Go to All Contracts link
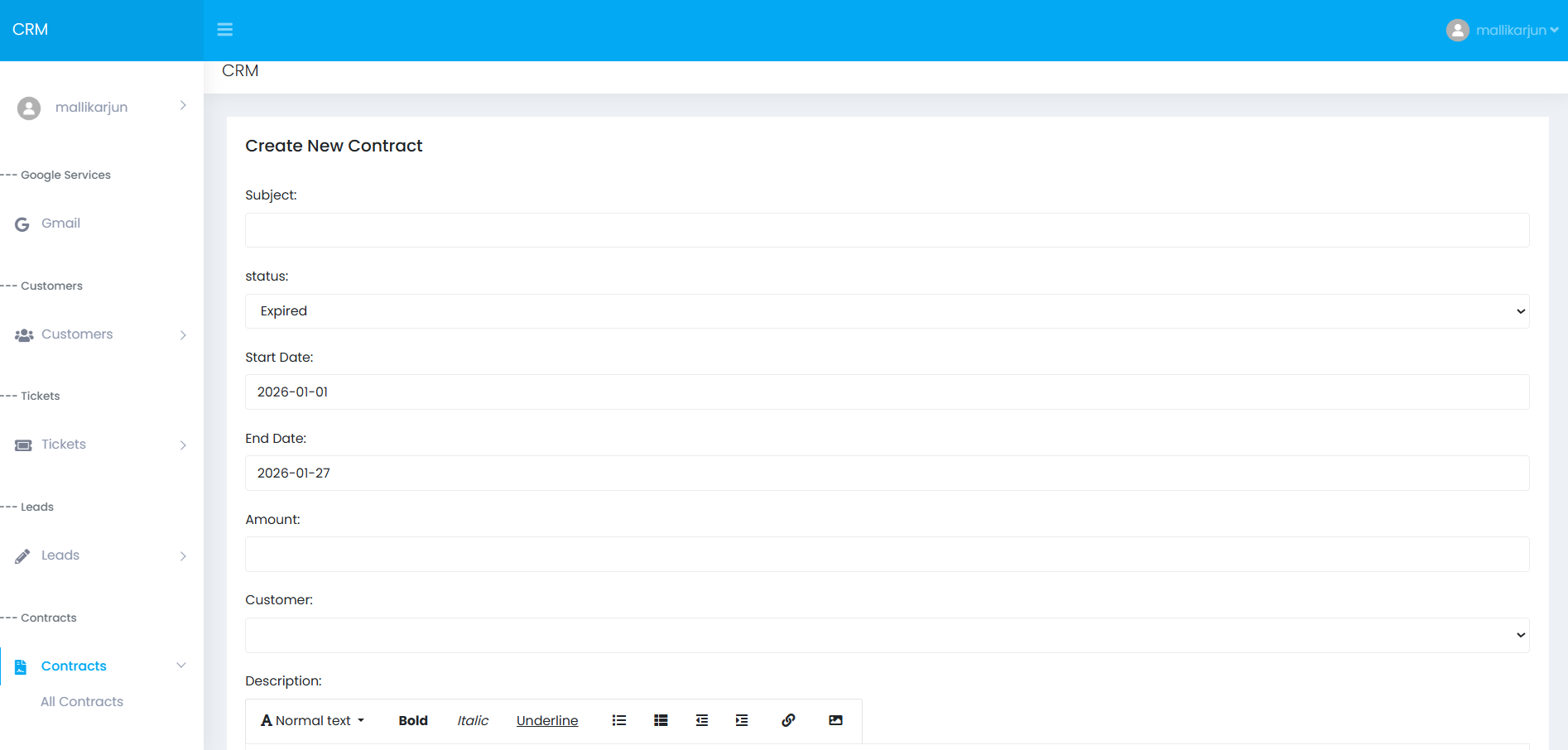The width and height of the screenshot is (1568, 750). coord(82,701)
